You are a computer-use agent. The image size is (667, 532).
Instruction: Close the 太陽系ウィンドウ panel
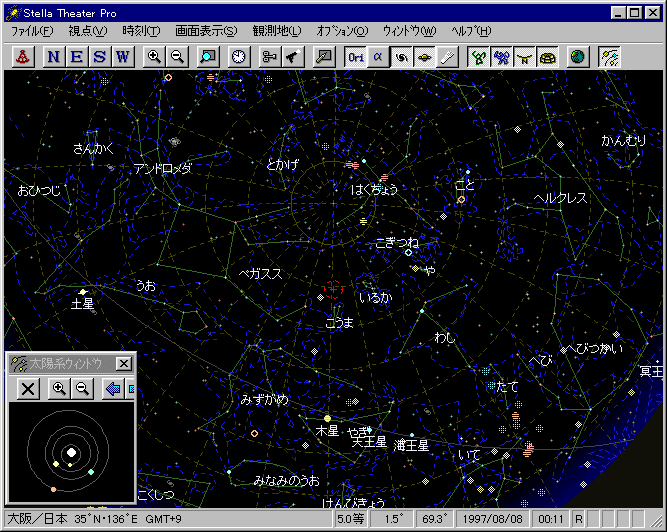[124, 364]
